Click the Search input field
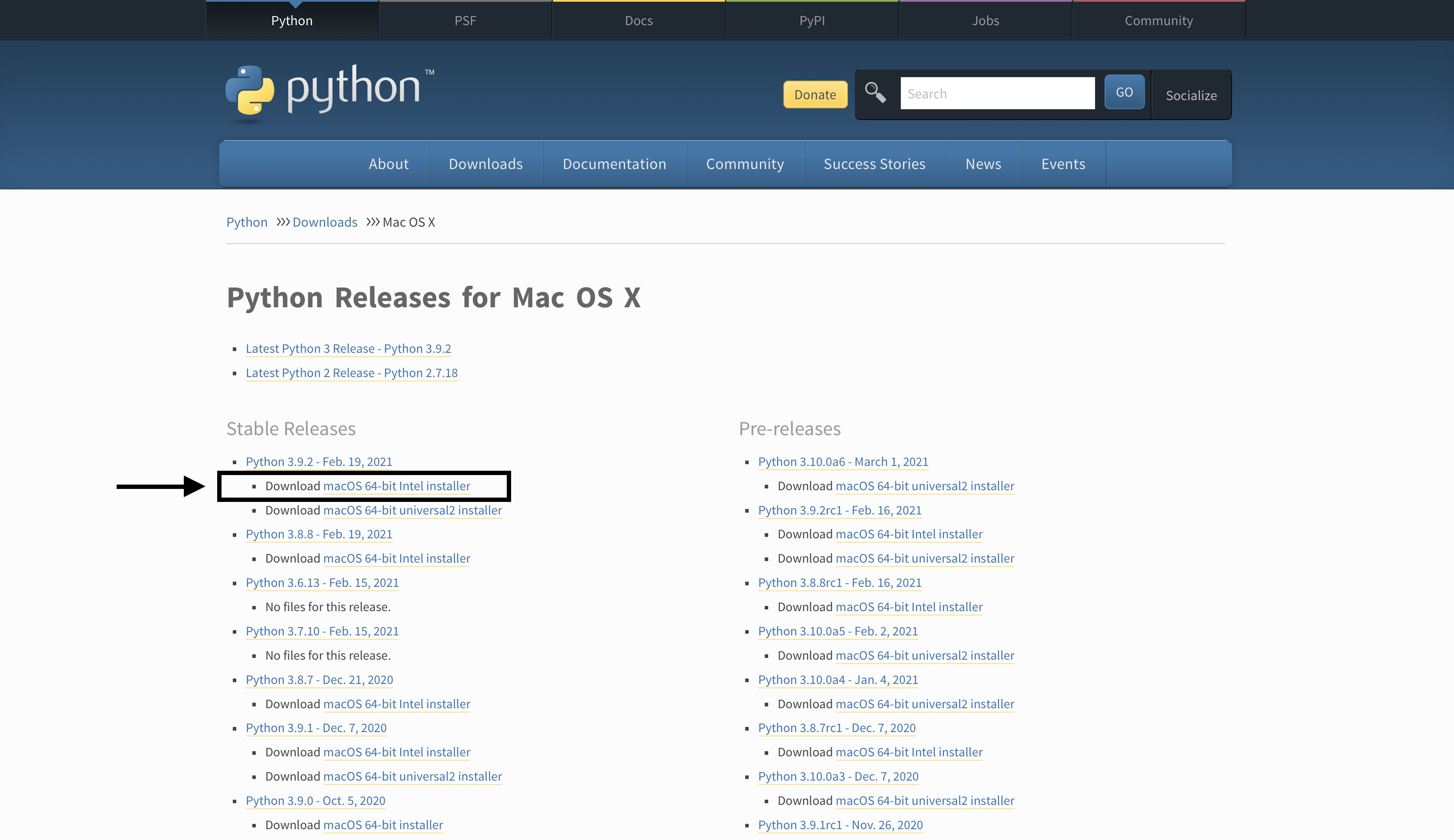The height and width of the screenshot is (840, 1454). (997, 94)
